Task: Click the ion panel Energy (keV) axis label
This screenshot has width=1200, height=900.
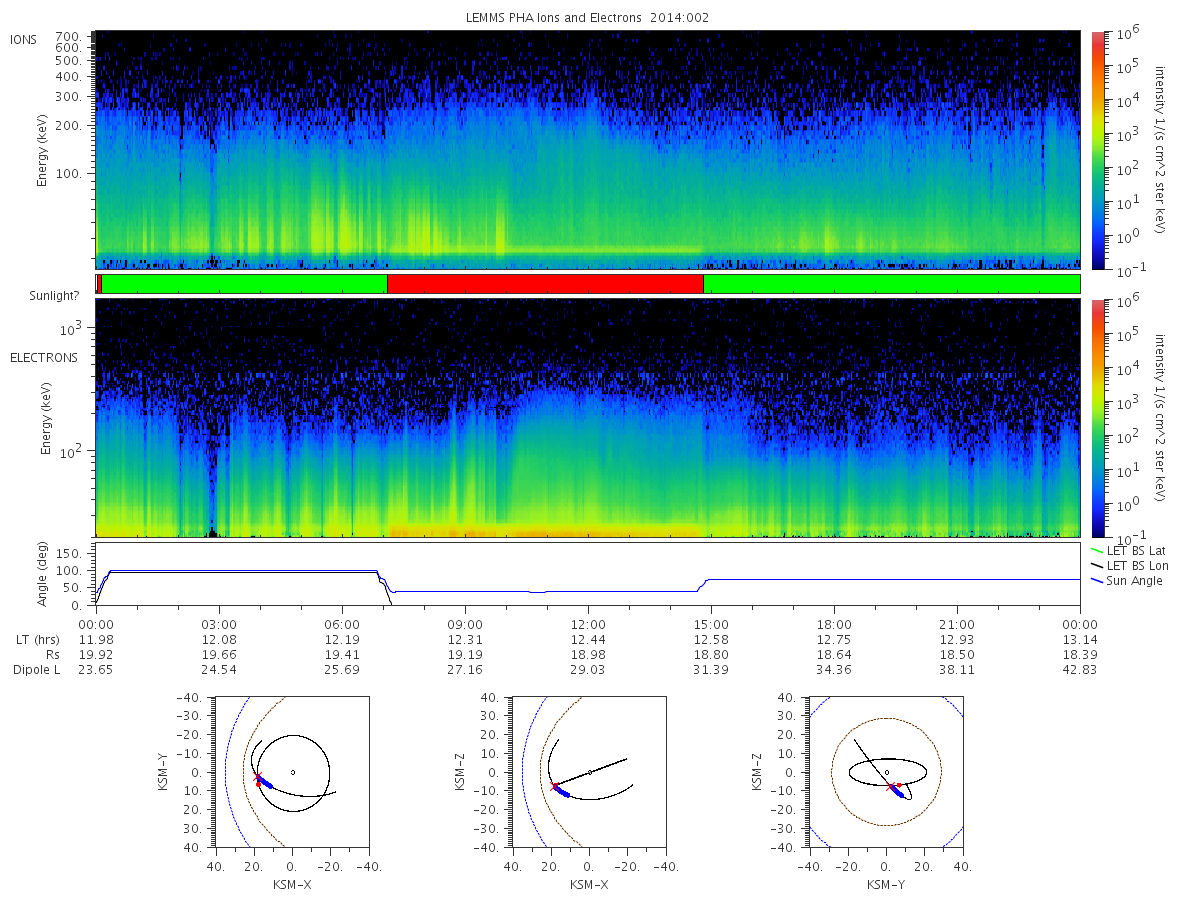Action: 44,150
